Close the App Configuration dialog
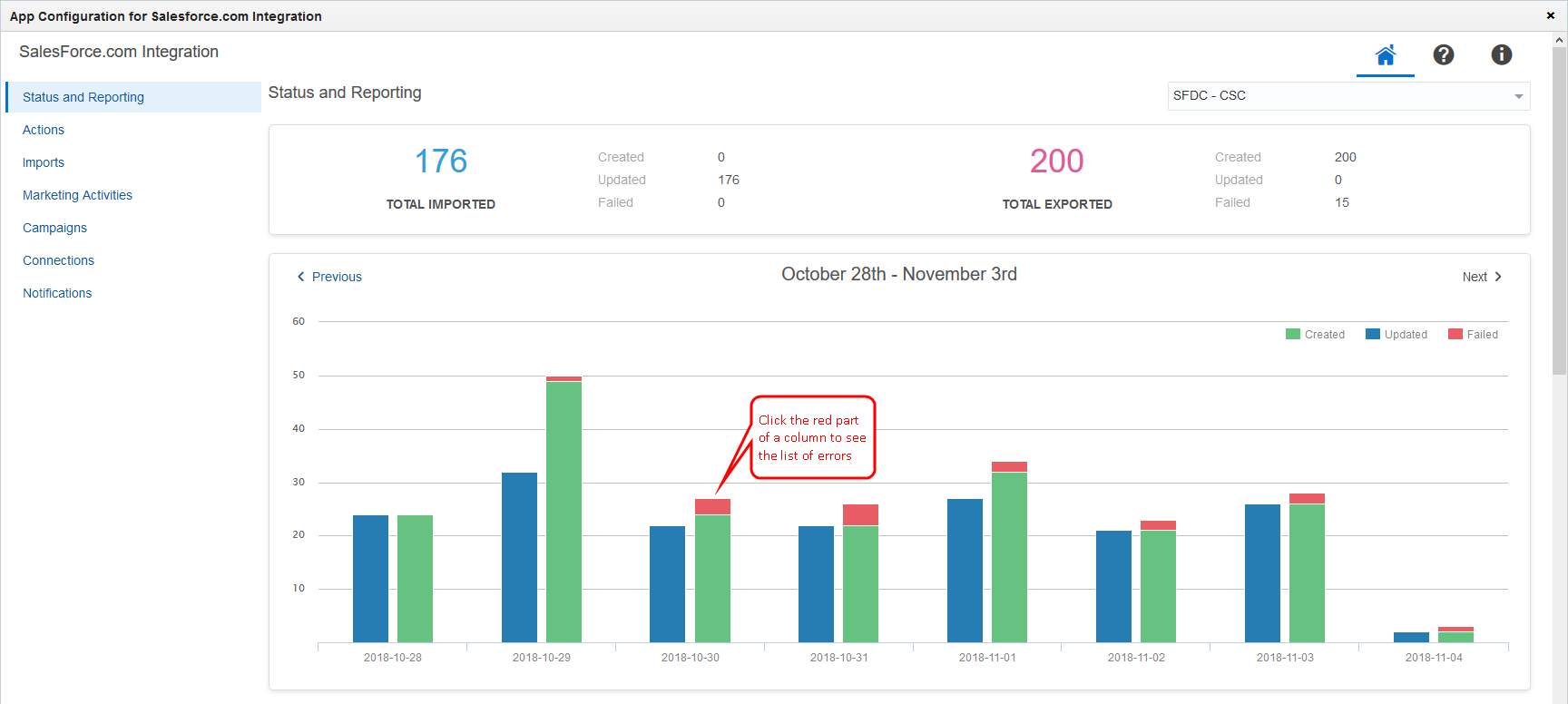 [x=1551, y=15]
